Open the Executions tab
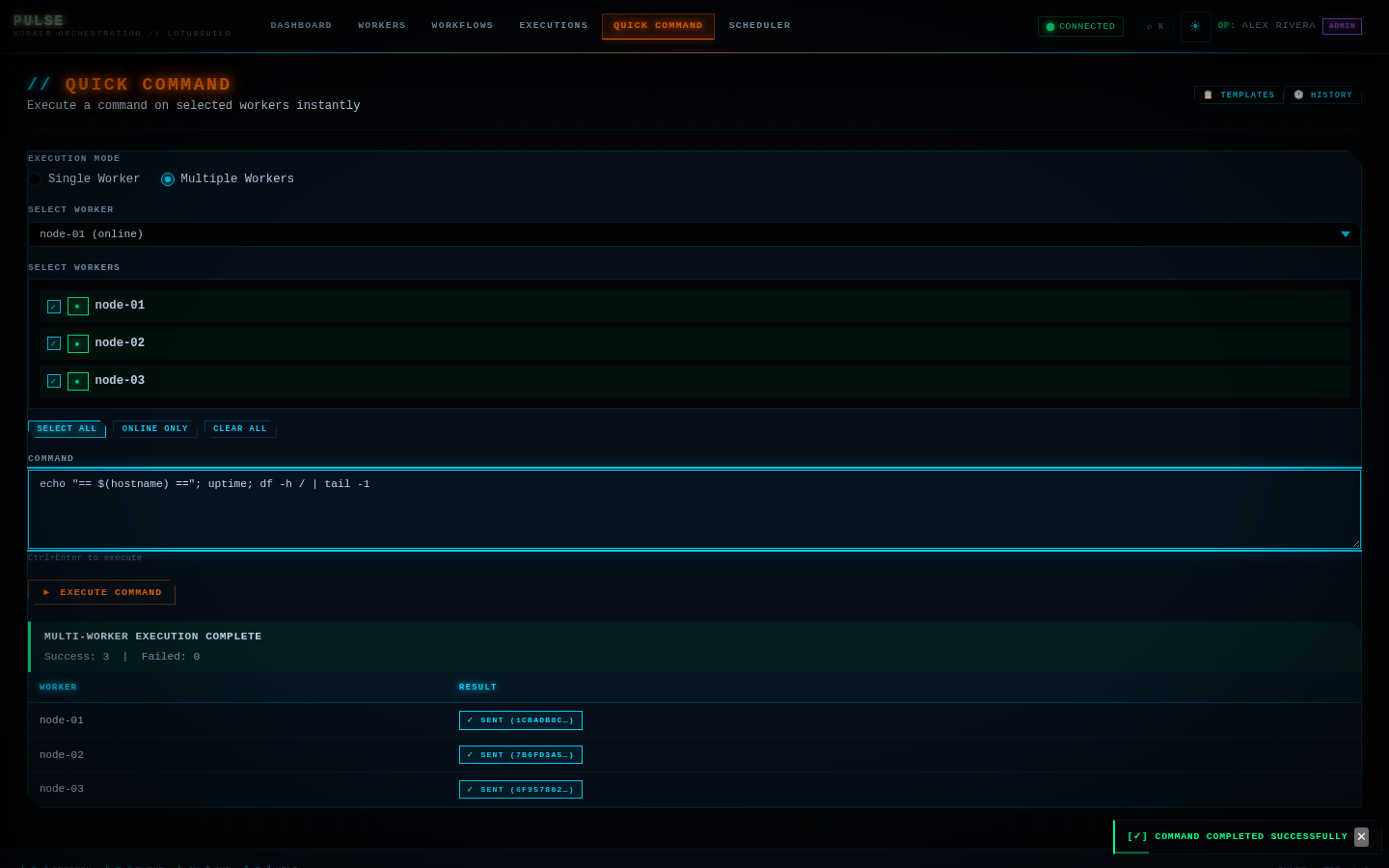The image size is (1389, 868). pos(554,26)
